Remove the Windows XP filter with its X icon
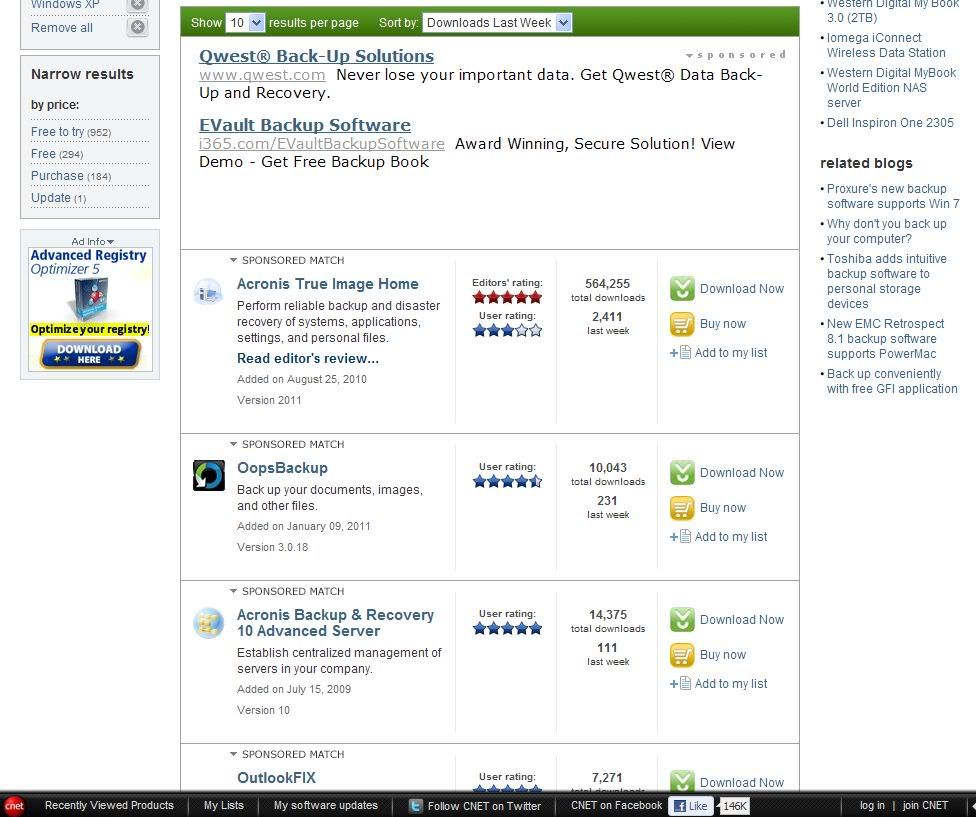Viewport: 976px width, 817px height. [x=138, y=5]
